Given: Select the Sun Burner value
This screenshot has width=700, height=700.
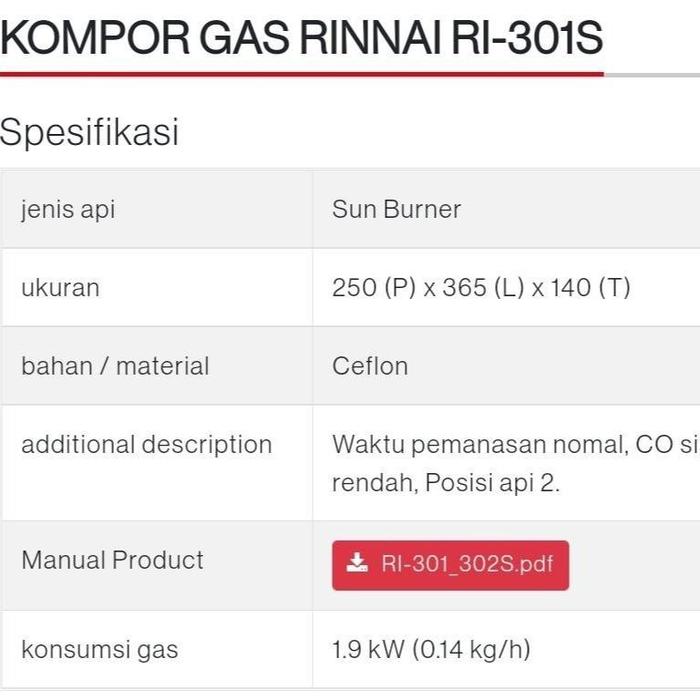Looking at the screenshot, I should 396,209.
